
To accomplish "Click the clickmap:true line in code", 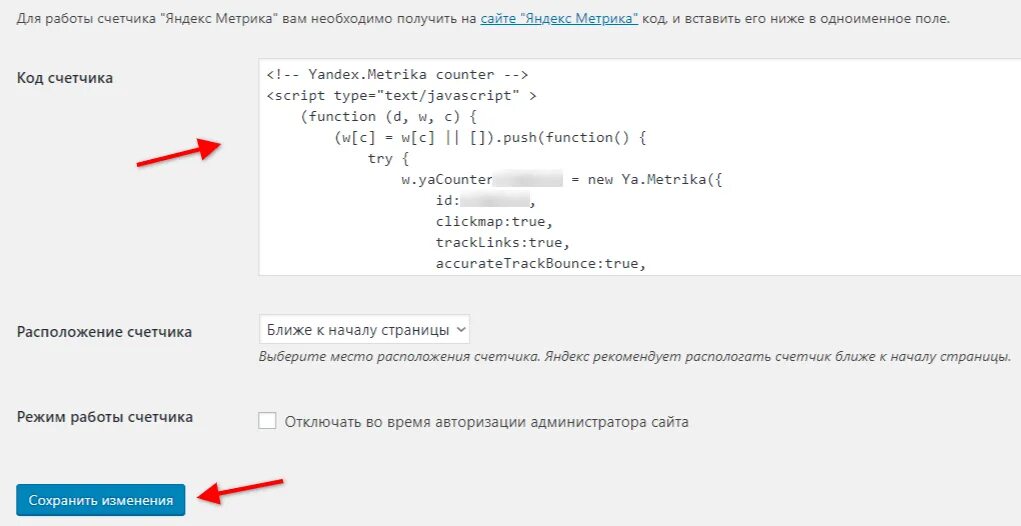I will pos(494,221).
